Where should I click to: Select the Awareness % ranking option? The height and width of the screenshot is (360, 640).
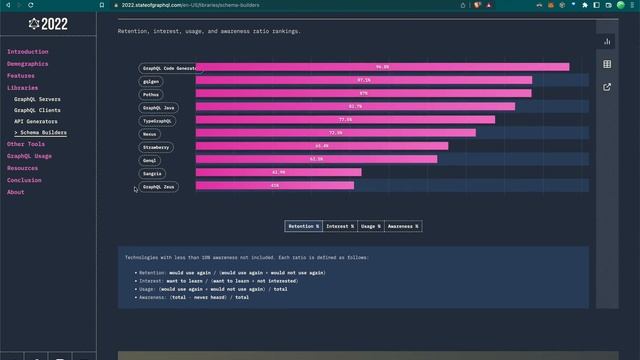[x=403, y=226]
